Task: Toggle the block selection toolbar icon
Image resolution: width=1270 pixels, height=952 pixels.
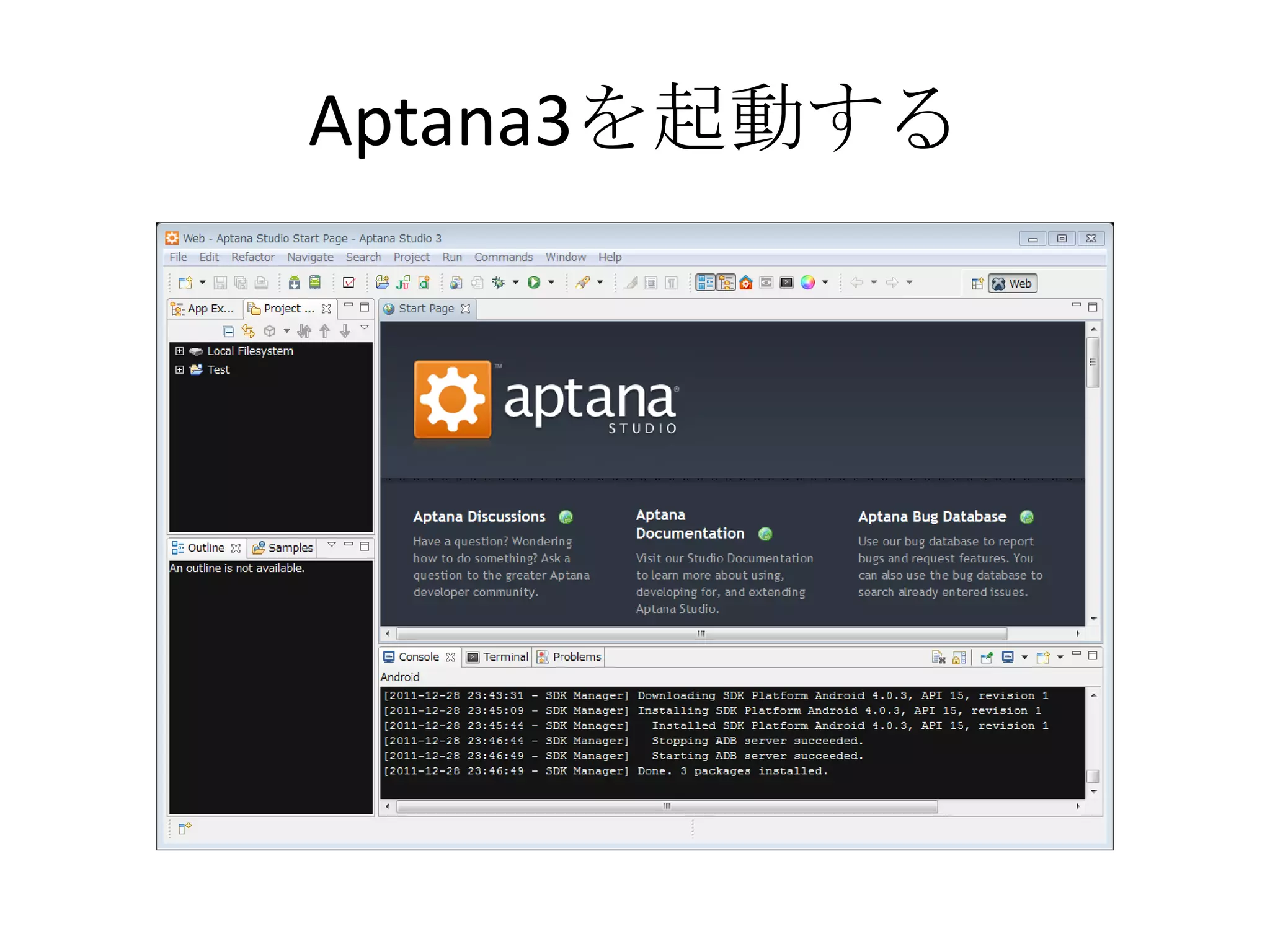Action: pyautogui.click(x=651, y=283)
